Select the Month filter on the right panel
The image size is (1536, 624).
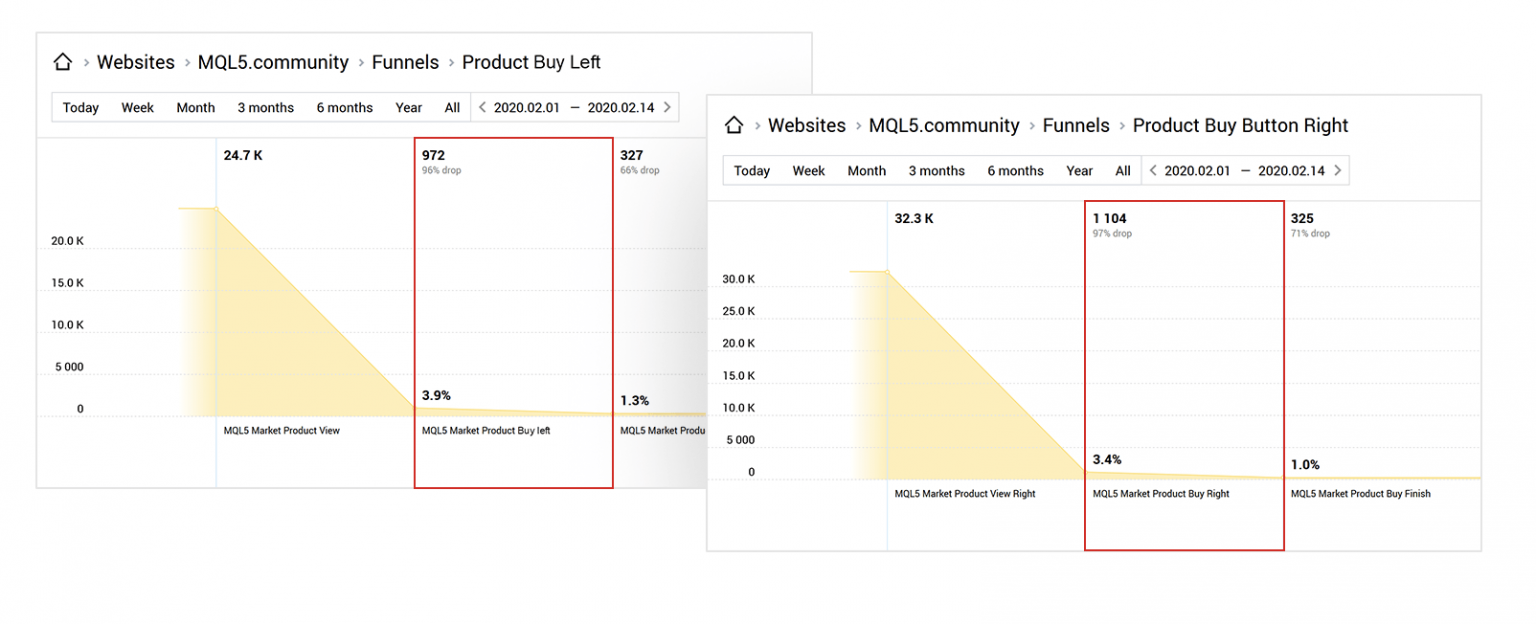[866, 170]
